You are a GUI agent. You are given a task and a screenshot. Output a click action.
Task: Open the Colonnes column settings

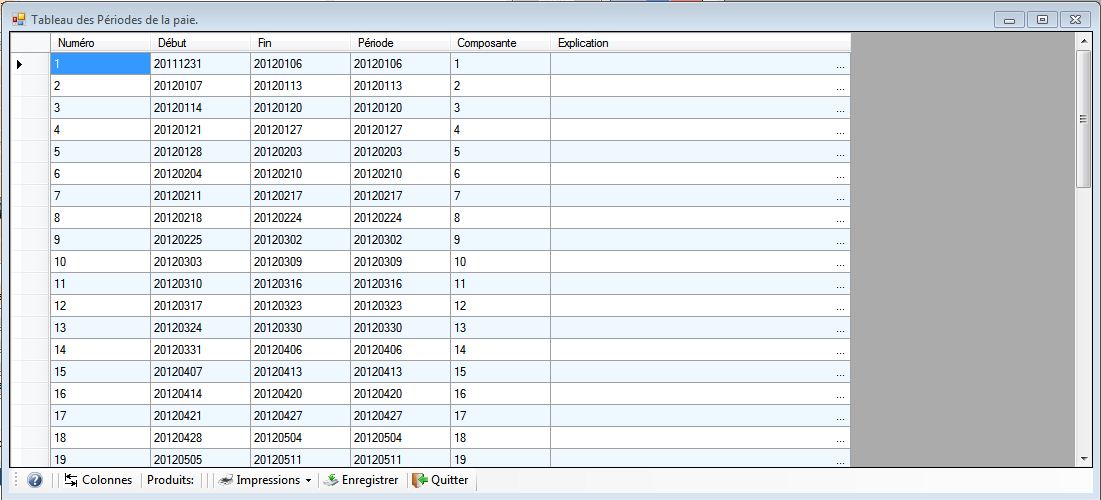(98, 480)
